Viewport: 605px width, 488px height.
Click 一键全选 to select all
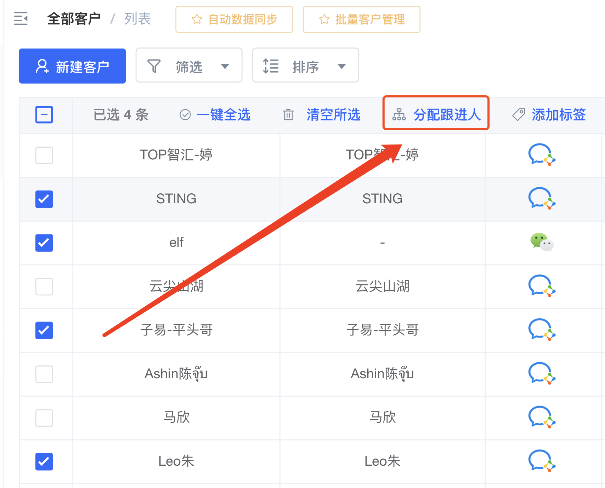click(x=223, y=115)
